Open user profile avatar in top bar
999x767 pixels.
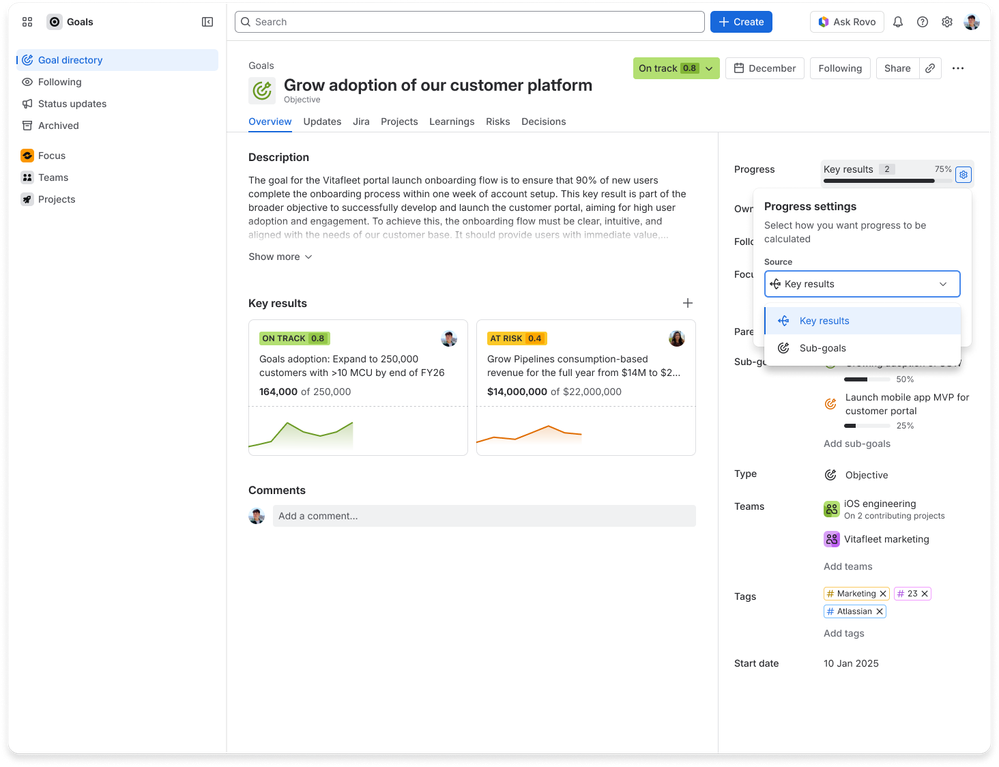point(971,22)
